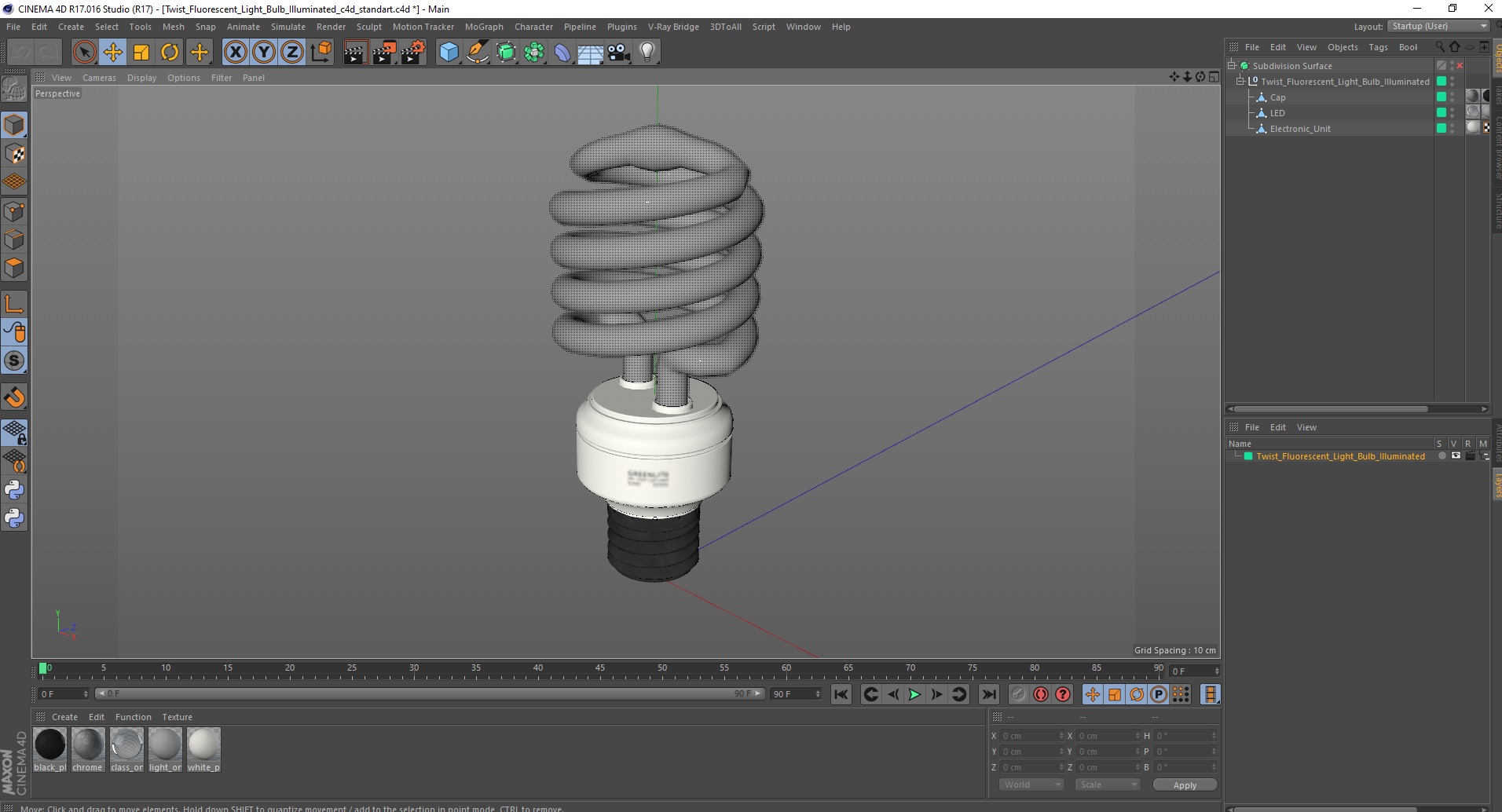Viewport: 1502px width, 812px height.
Task: Open the viewport Display menu
Action: pos(141,78)
